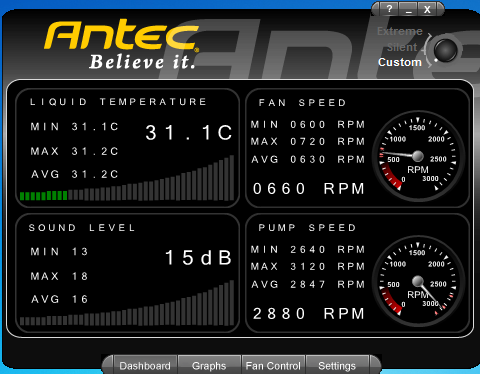Select the Extreme mode

click(x=400, y=31)
